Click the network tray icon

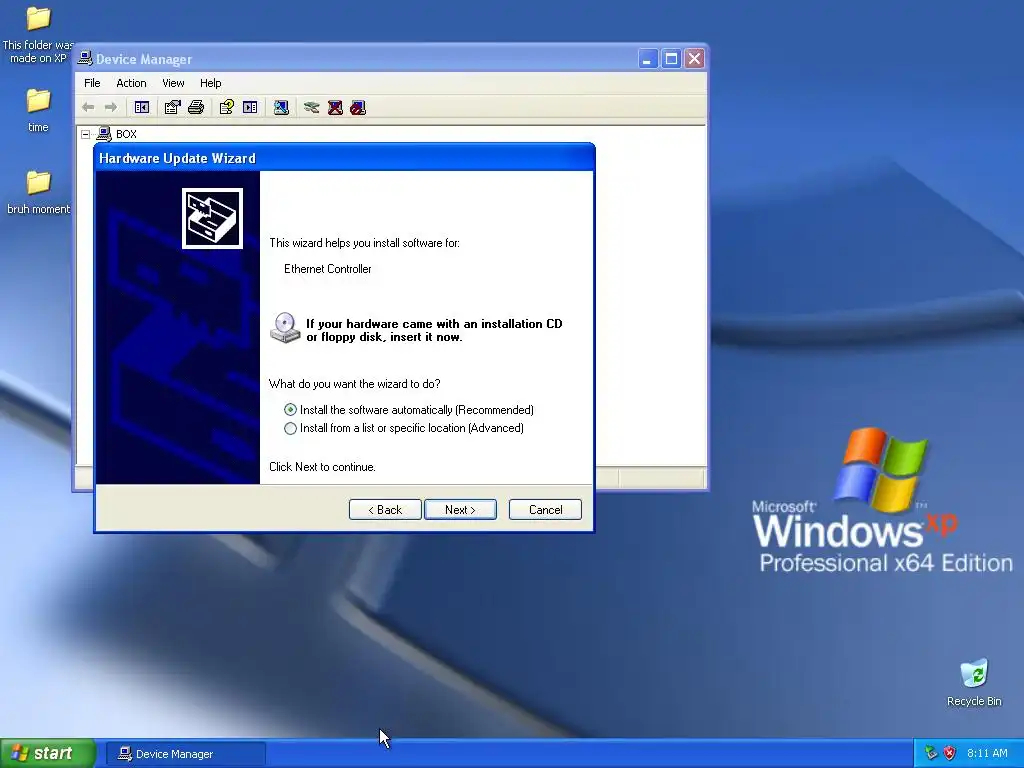(x=931, y=753)
